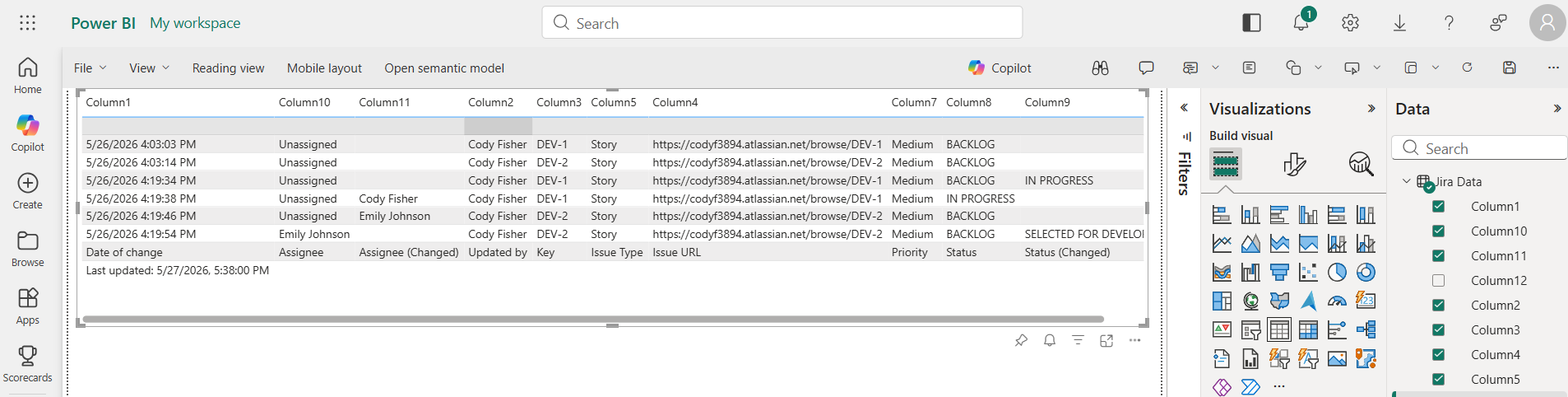1568x397 pixels.
Task: Click the Column4 column header
Action: (x=675, y=102)
